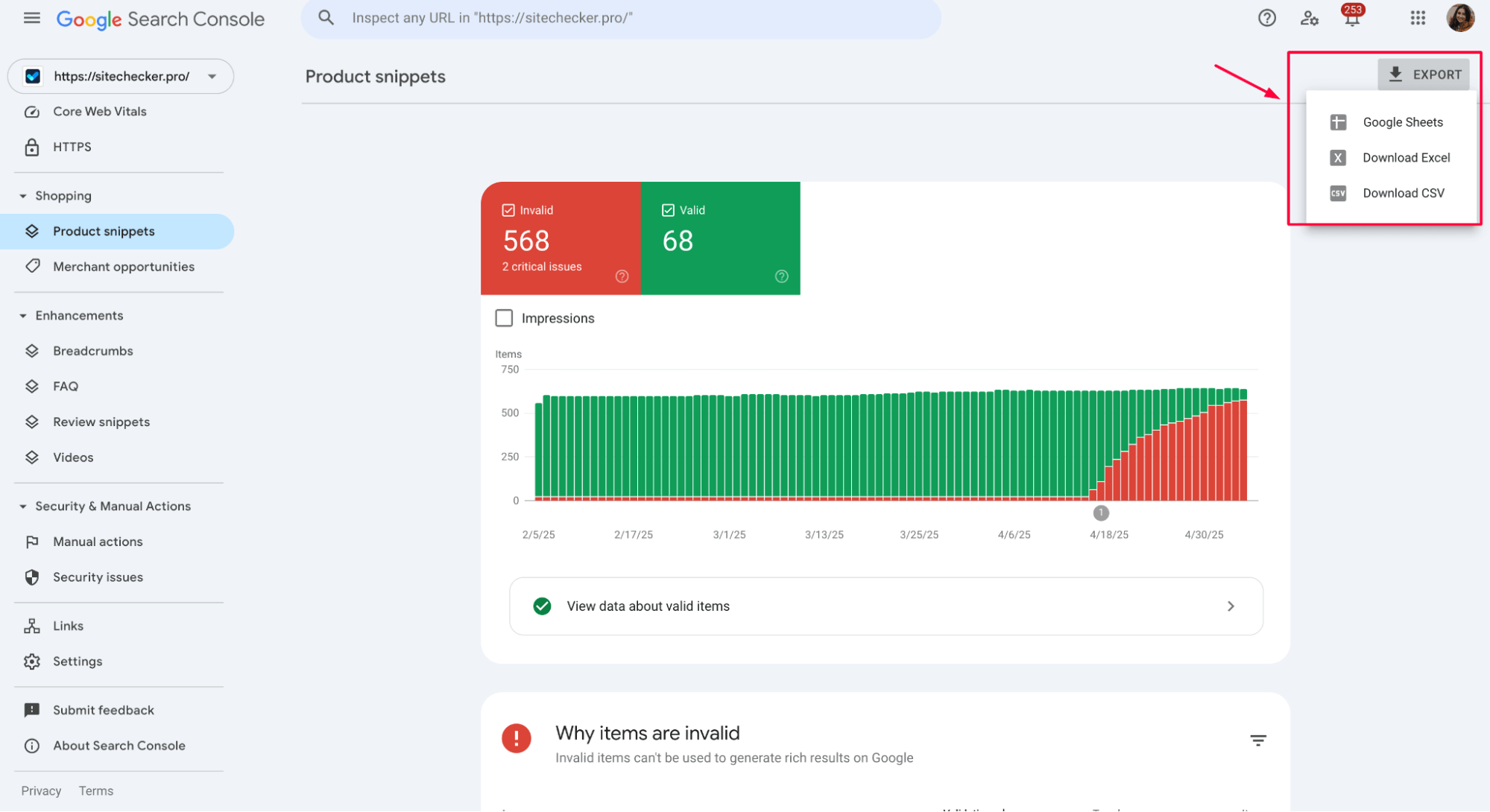Click Submit feedback
Image resolution: width=1490 pixels, height=812 pixels.
(118, 711)
